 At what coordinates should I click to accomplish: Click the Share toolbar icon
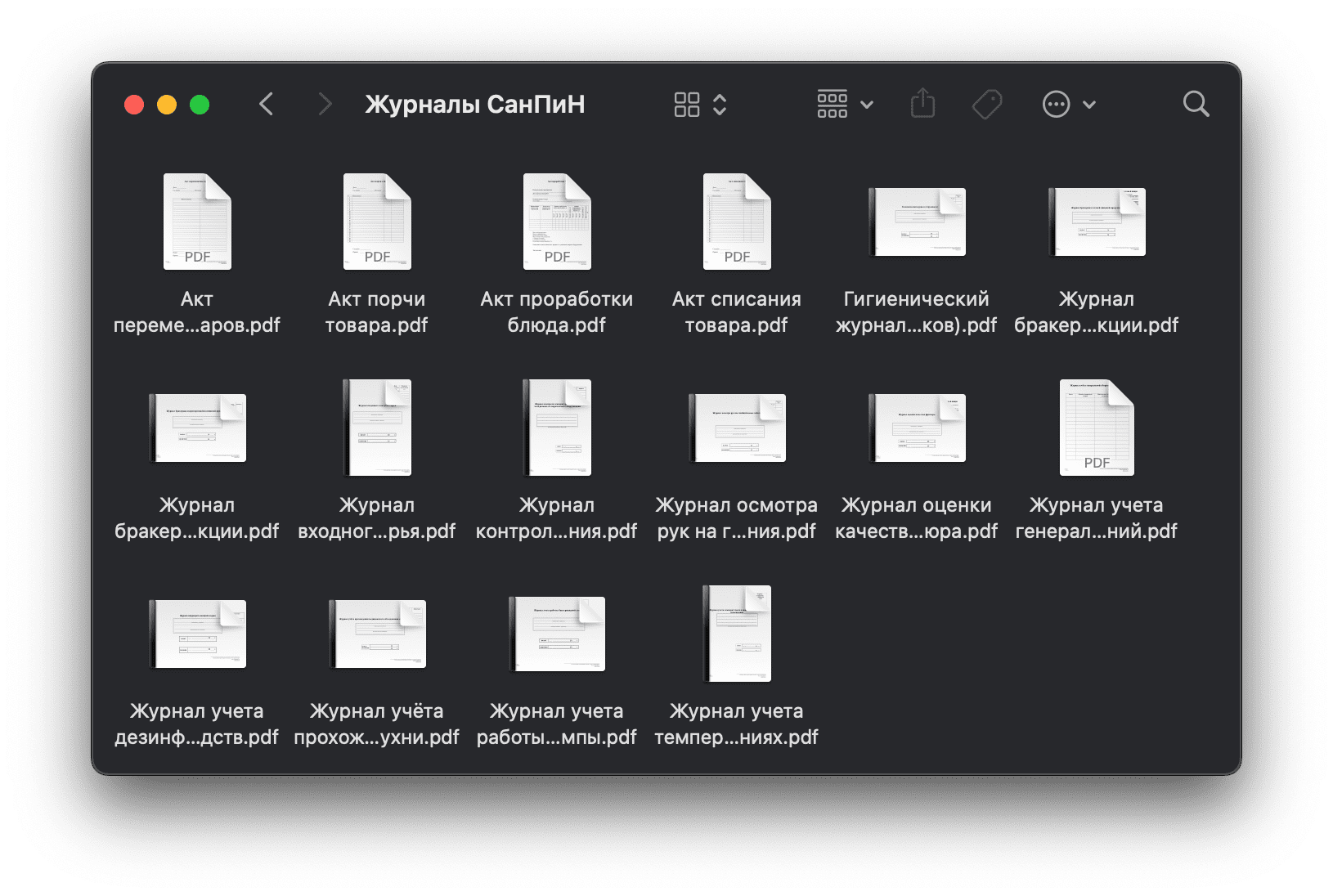click(x=922, y=103)
